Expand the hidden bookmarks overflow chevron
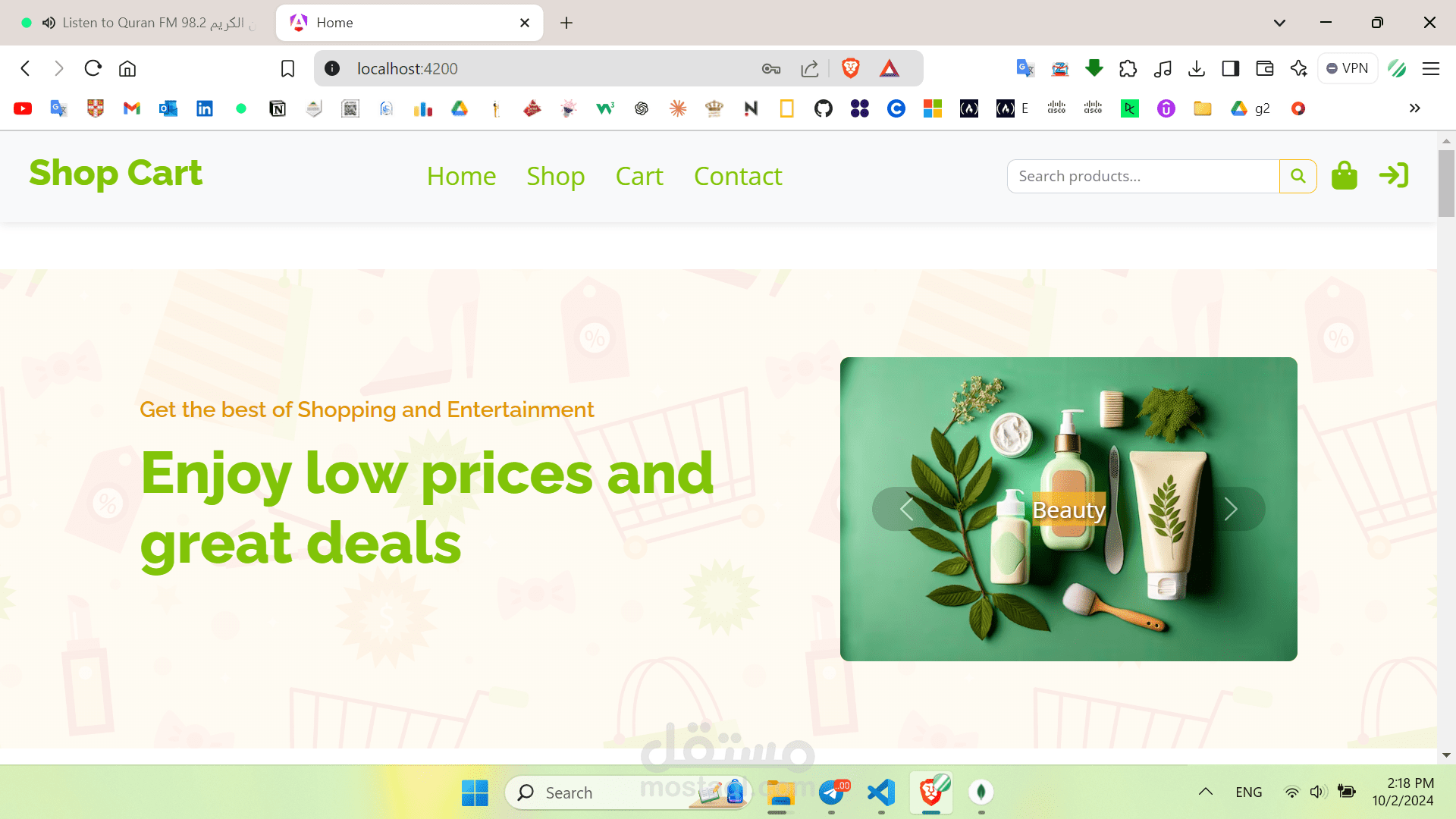 (1414, 108)
